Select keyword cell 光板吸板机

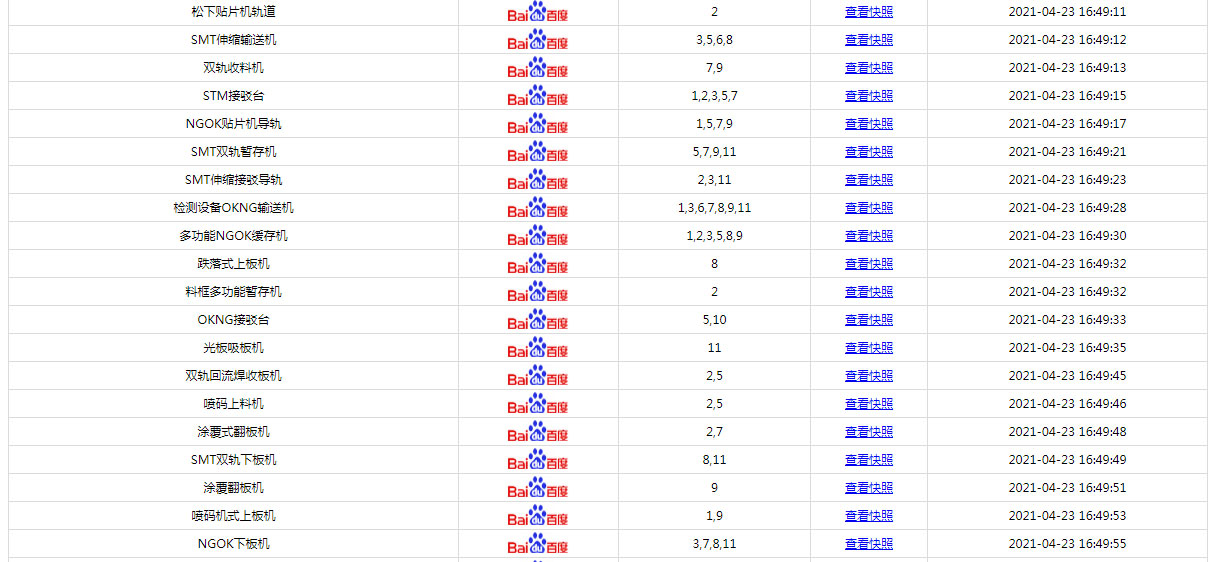[x=233, y=348]
